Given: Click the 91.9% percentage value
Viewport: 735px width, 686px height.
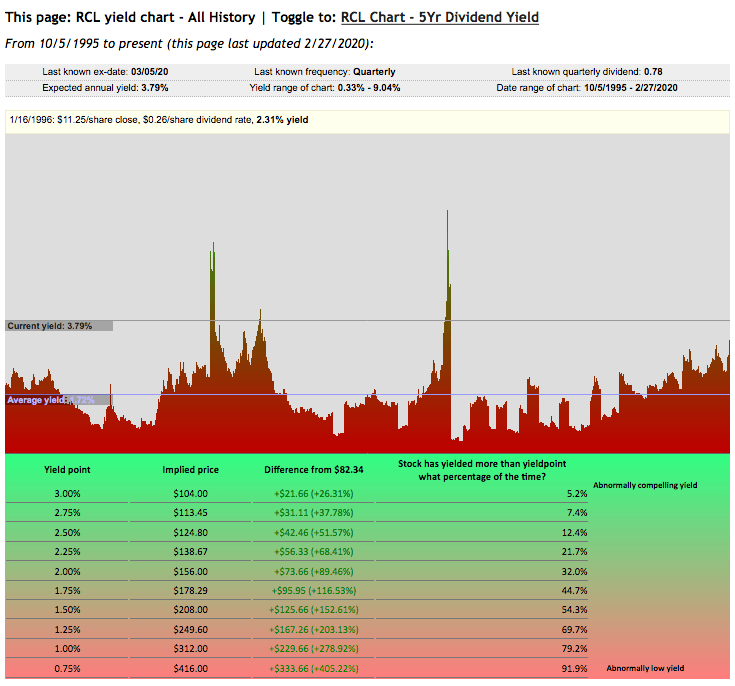Looking at the screenshot, I should (575, 669).
